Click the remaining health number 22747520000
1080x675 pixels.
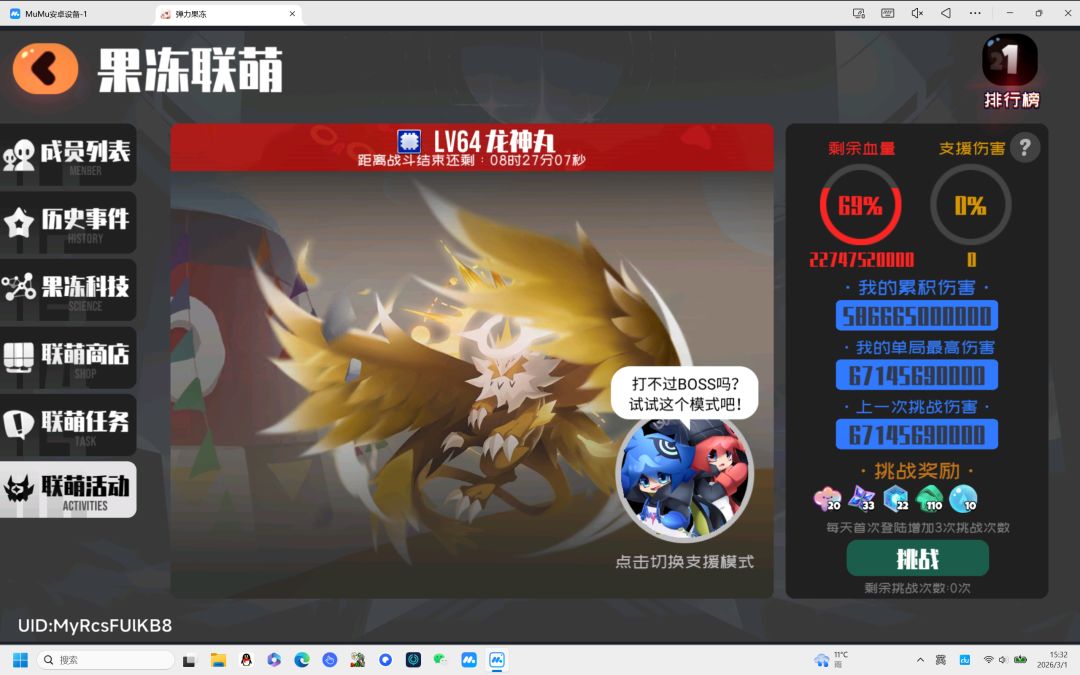click(x=861, y=260)
